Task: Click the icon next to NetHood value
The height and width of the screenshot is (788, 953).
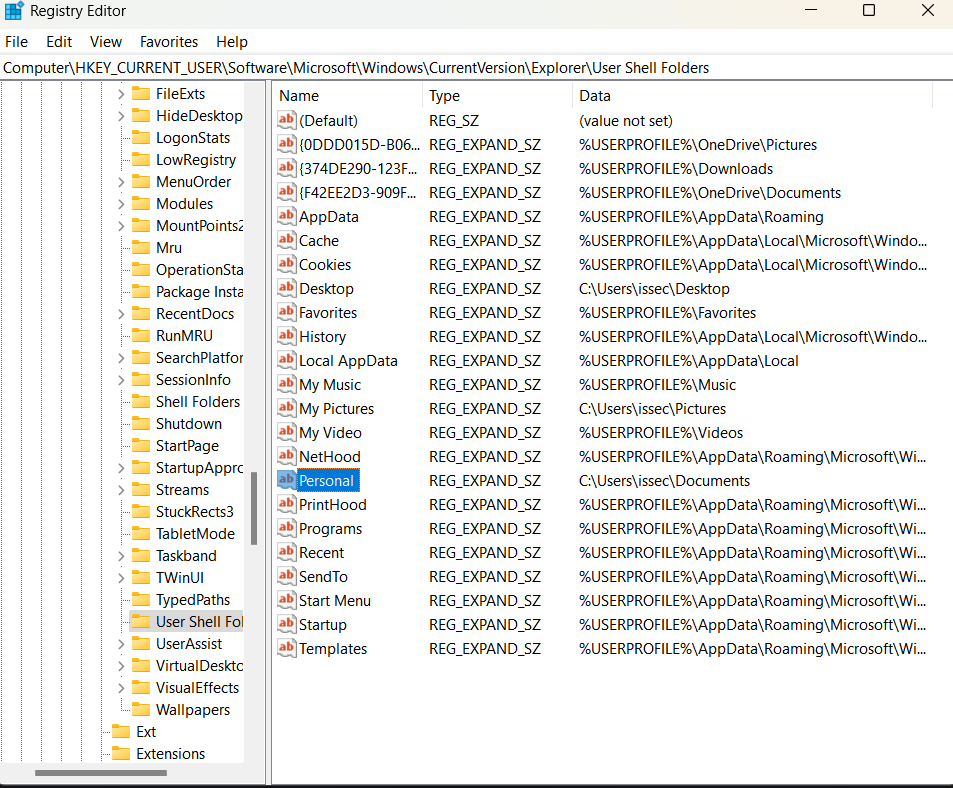Action: 286,456
